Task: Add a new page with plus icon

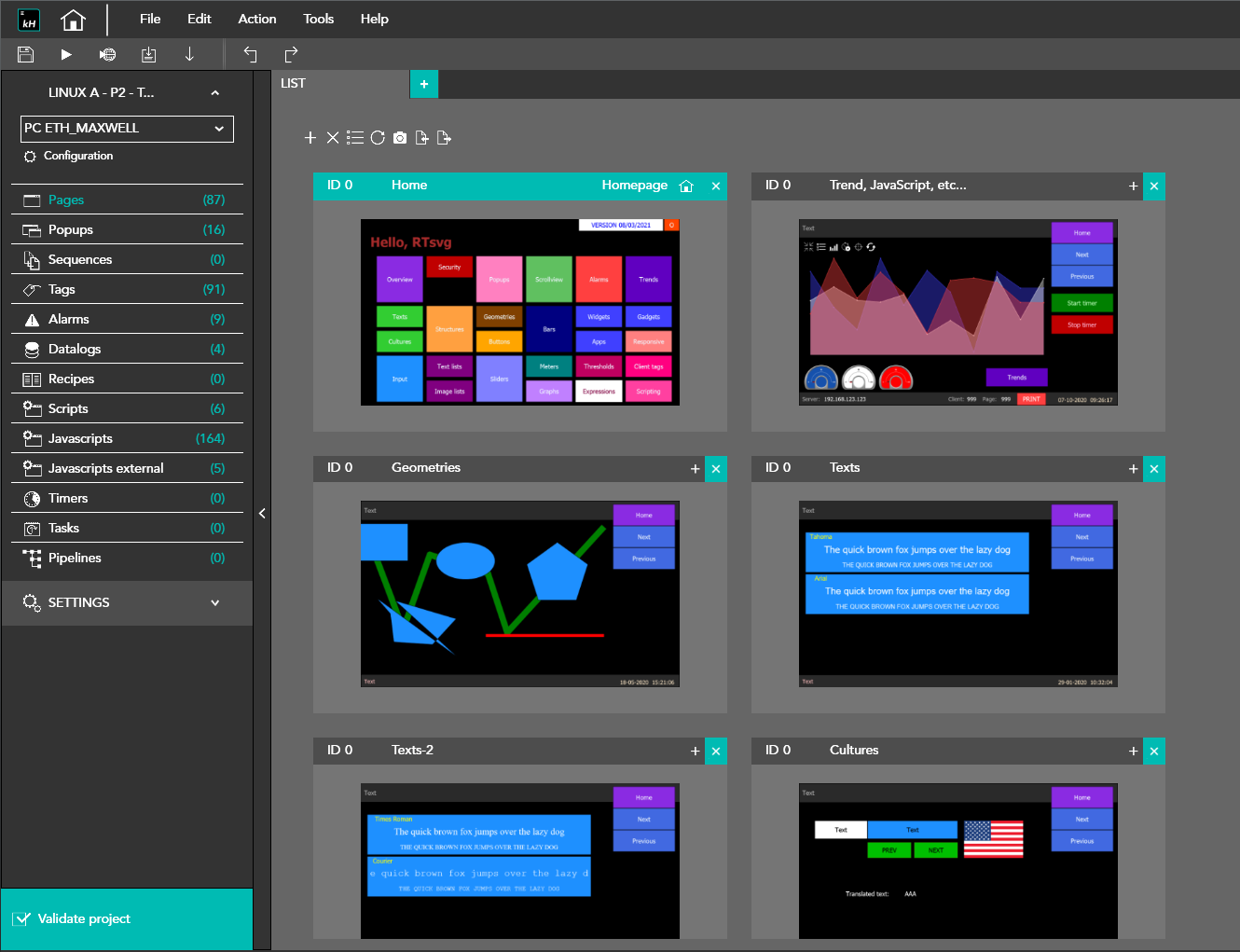Action: coord(310,138)
